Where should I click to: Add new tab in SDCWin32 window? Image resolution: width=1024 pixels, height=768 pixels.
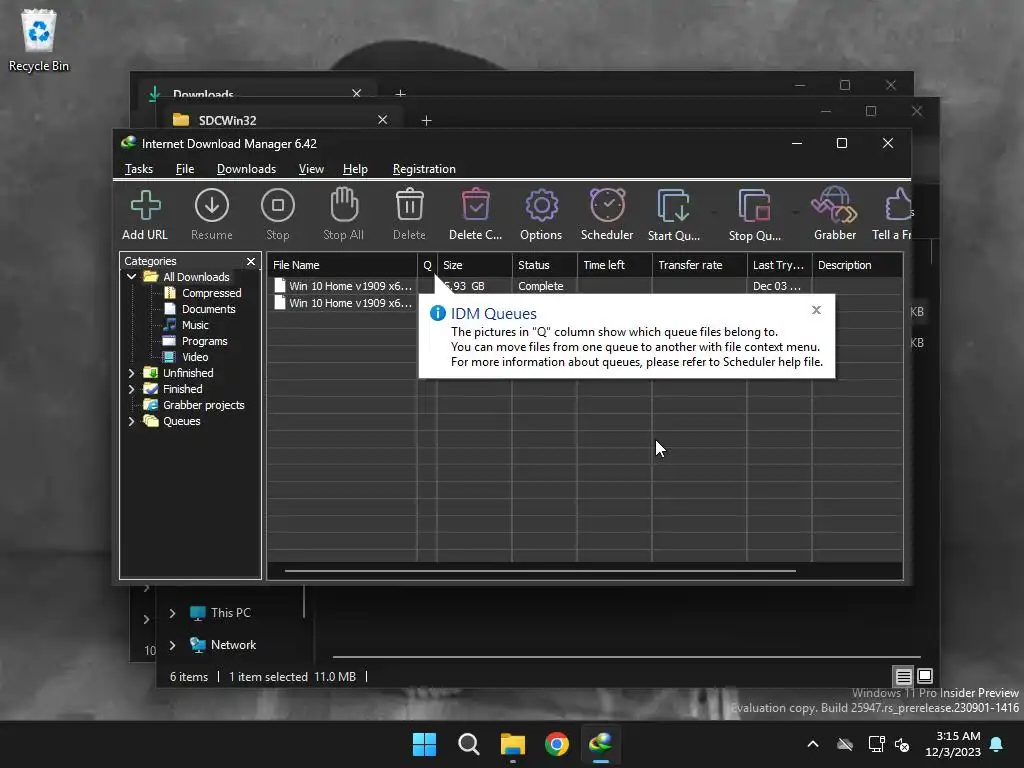pyautogui.click(x=426, y=121)
